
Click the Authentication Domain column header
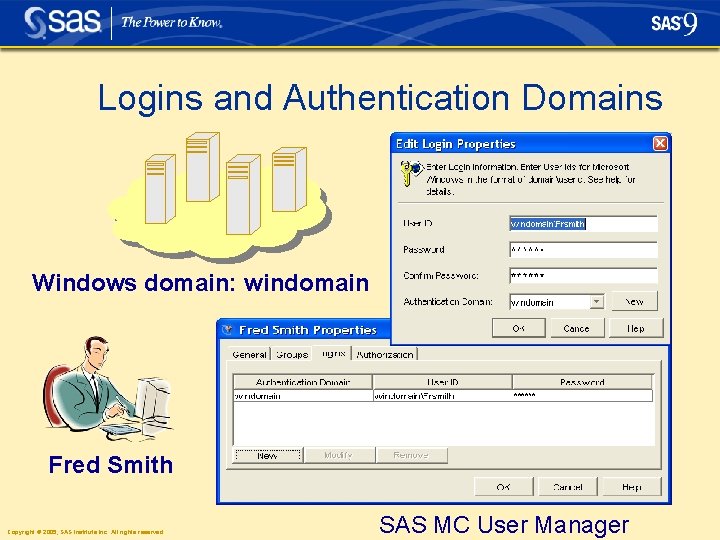pyautogui.click(x=303, y=382)
